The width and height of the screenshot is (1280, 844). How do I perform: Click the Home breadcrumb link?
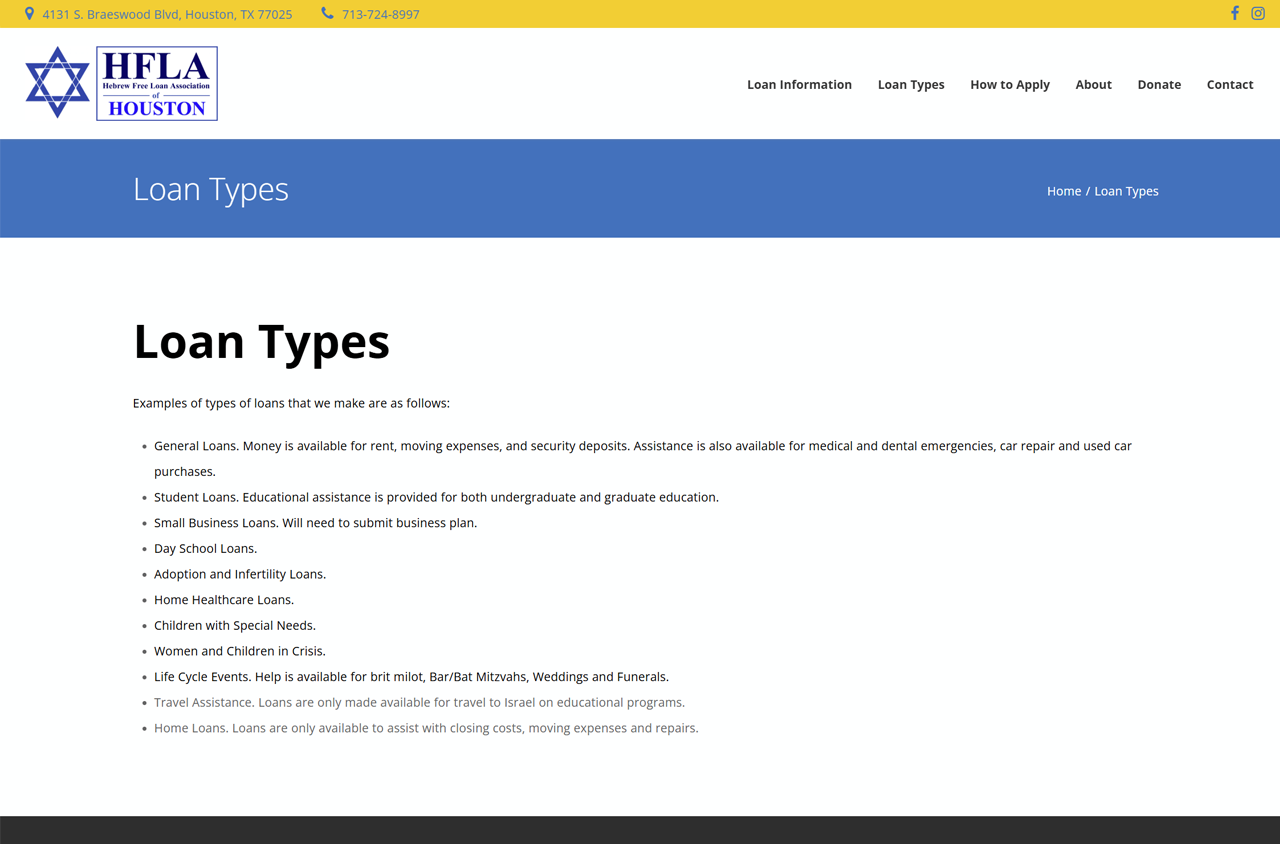(x=1064, y=190)
